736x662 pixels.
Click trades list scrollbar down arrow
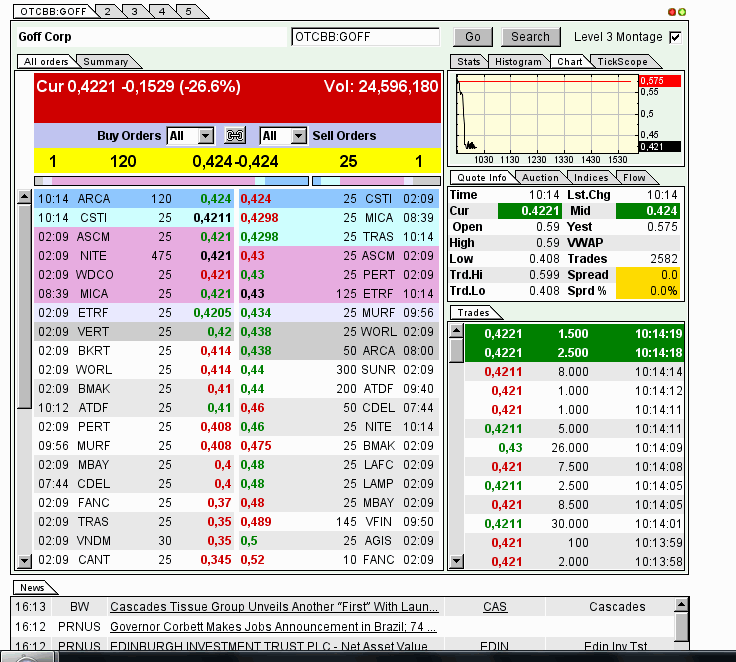456,561
